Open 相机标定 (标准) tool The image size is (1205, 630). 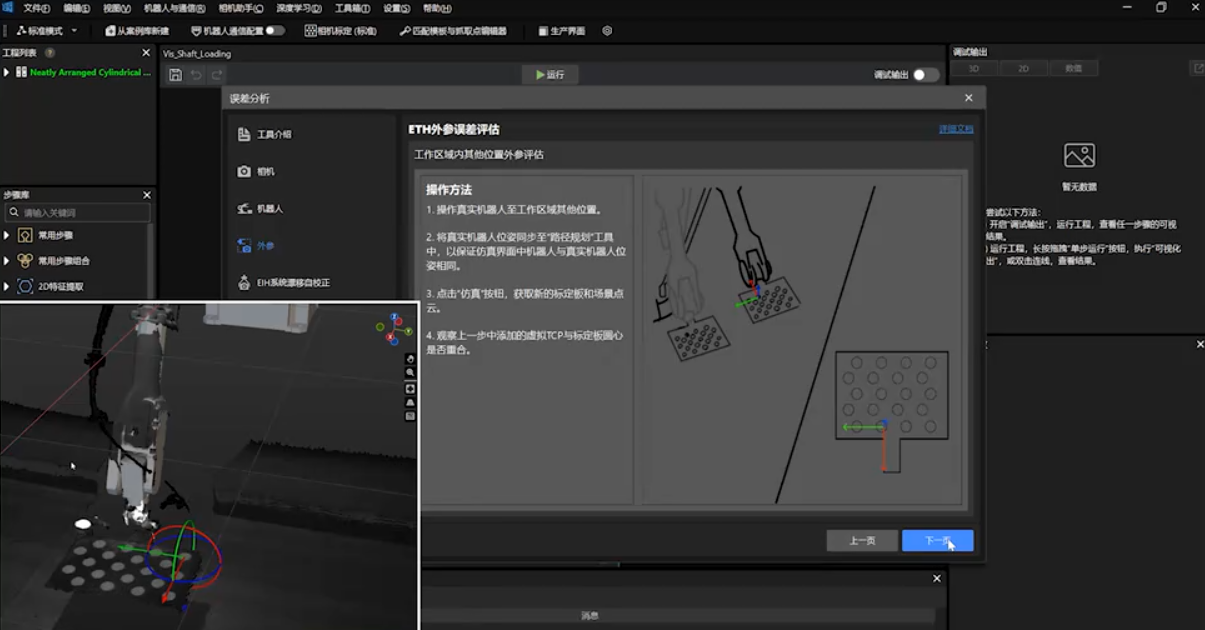tap(341, 31)
